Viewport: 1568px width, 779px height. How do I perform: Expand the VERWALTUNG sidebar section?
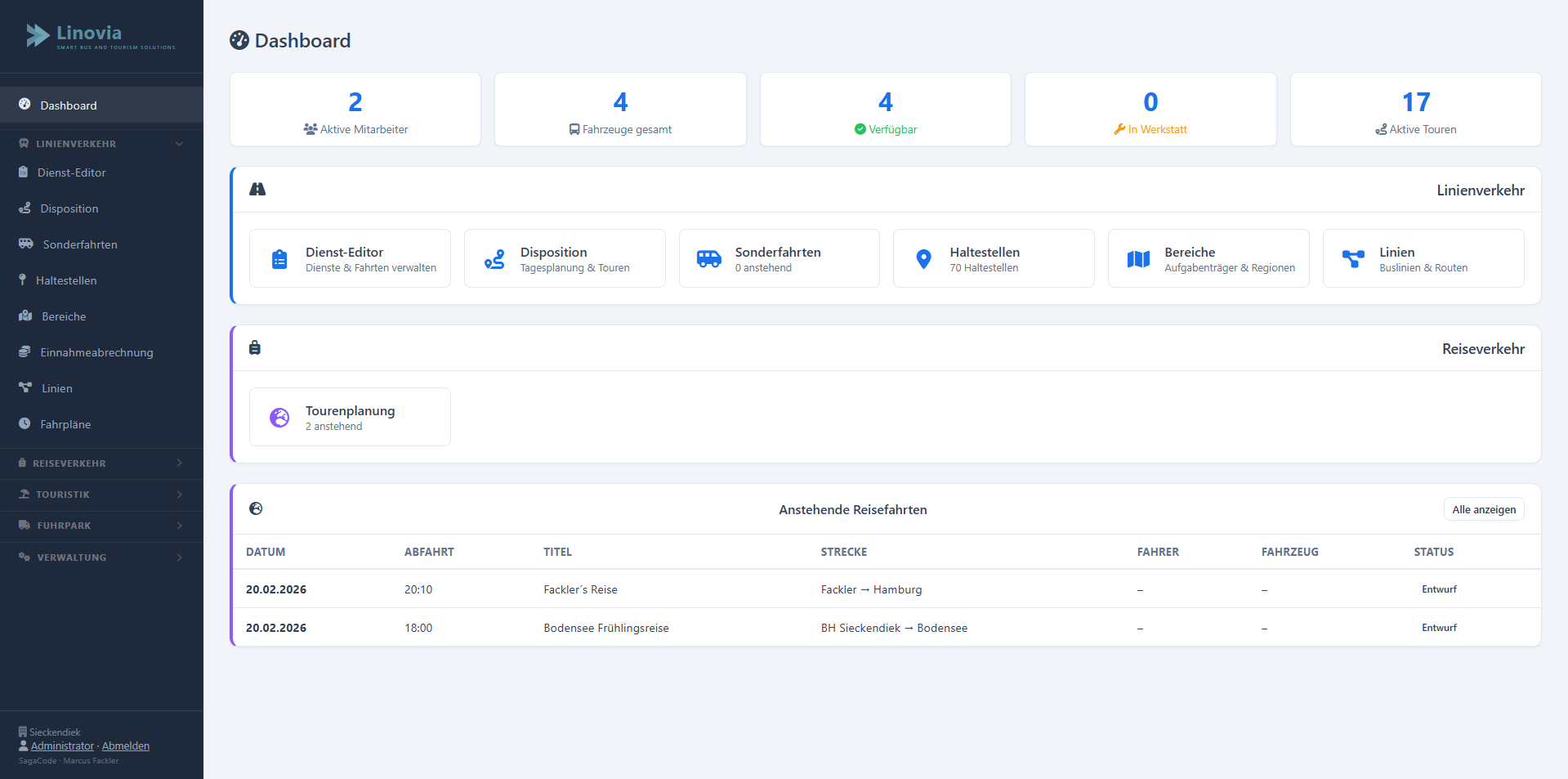pyautogui.click(x=101, y=557)
